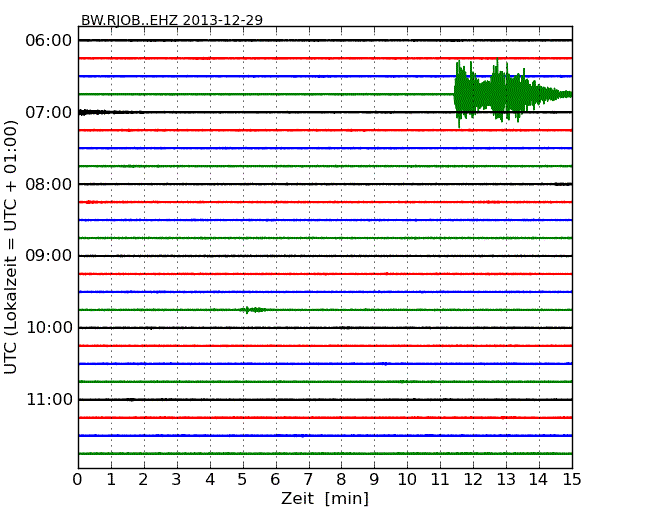Select the 07:00 y-axis tick label
The height and width of the screenshot is (520, 650).
(x=49, y=112)
